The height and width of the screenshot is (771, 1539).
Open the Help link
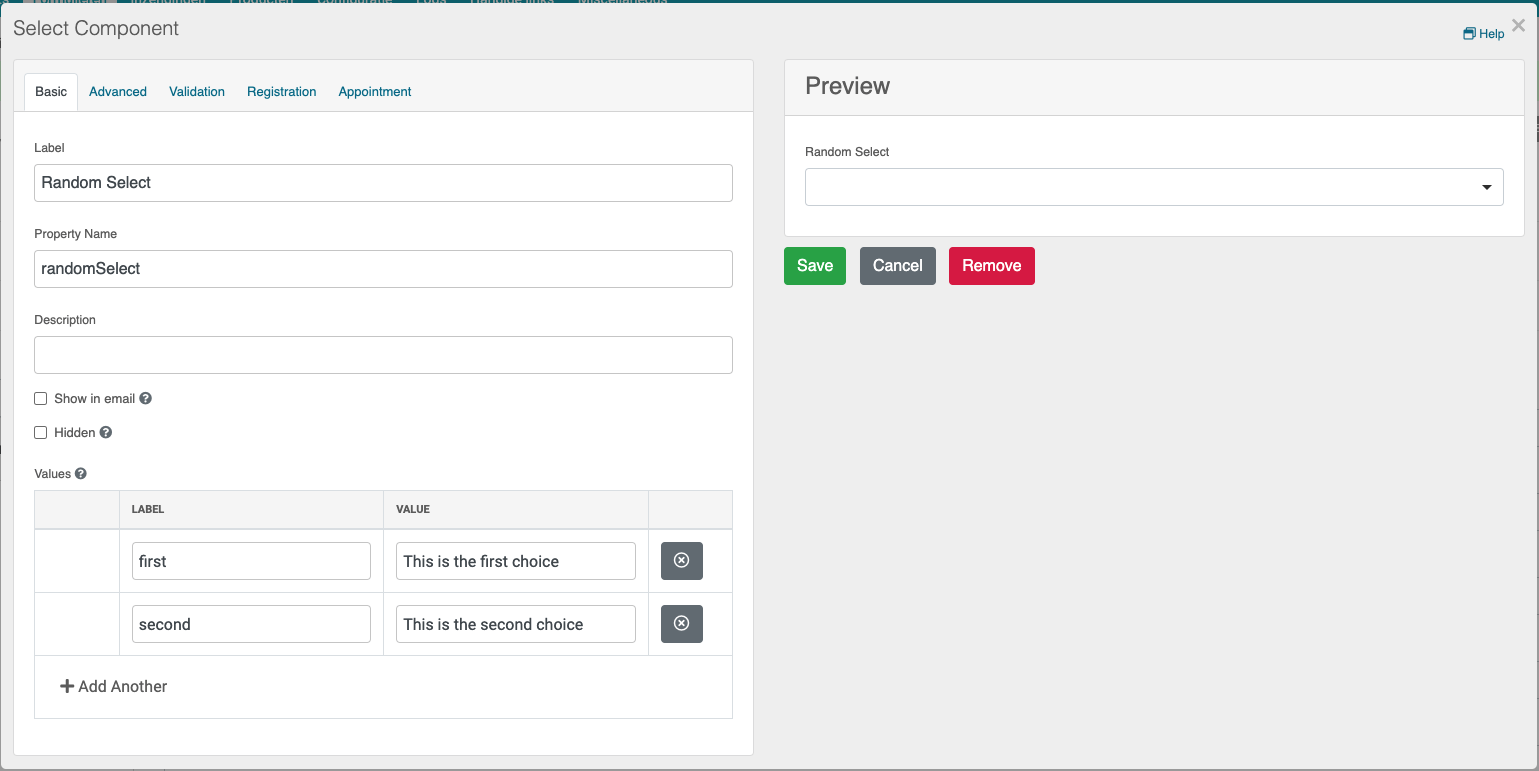pos(1484,34)
